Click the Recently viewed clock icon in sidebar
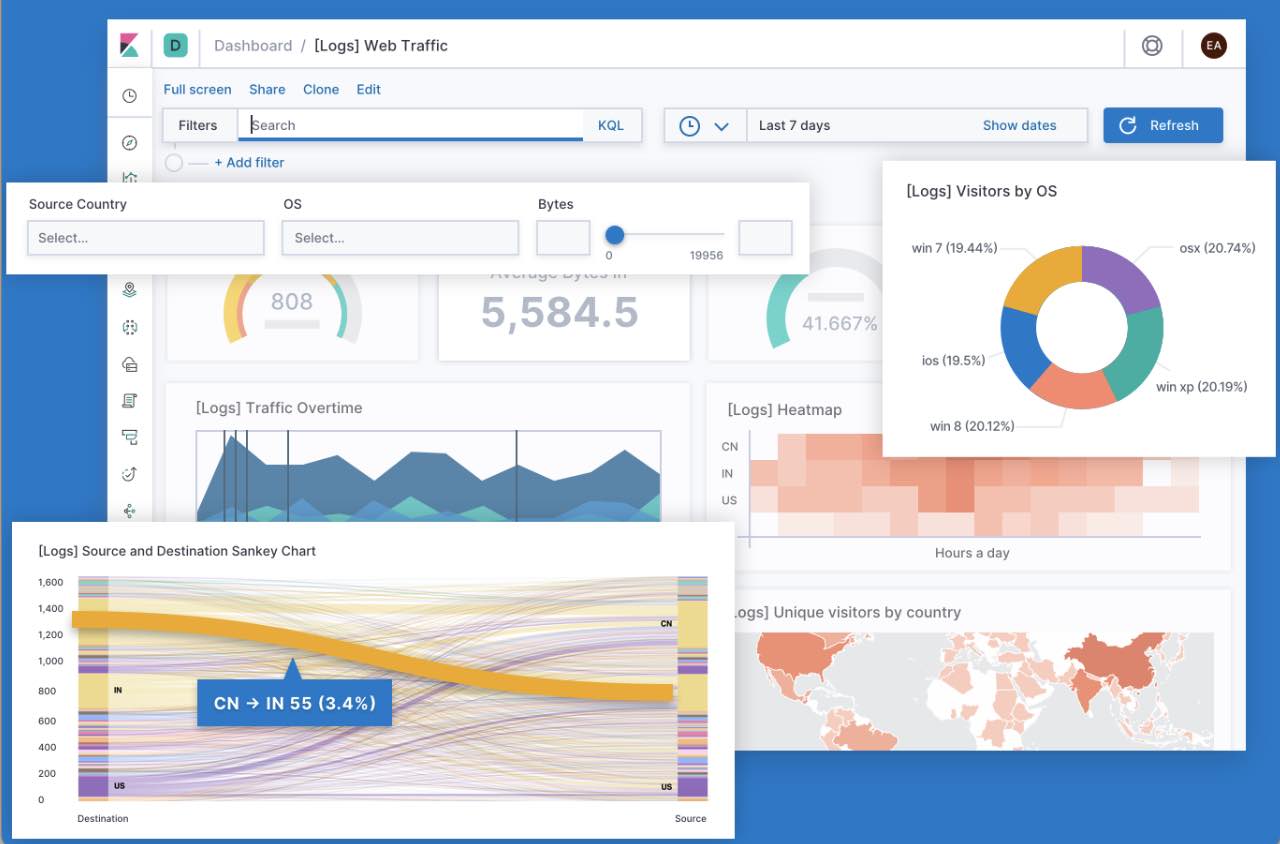The height and width of the screenshot is (844, 1280). pos(129,95)
